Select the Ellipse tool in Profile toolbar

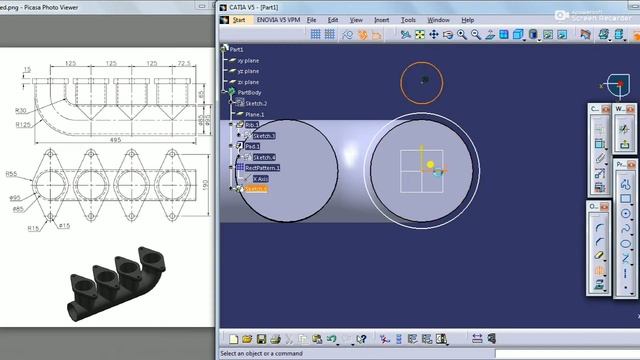point(625,244)
